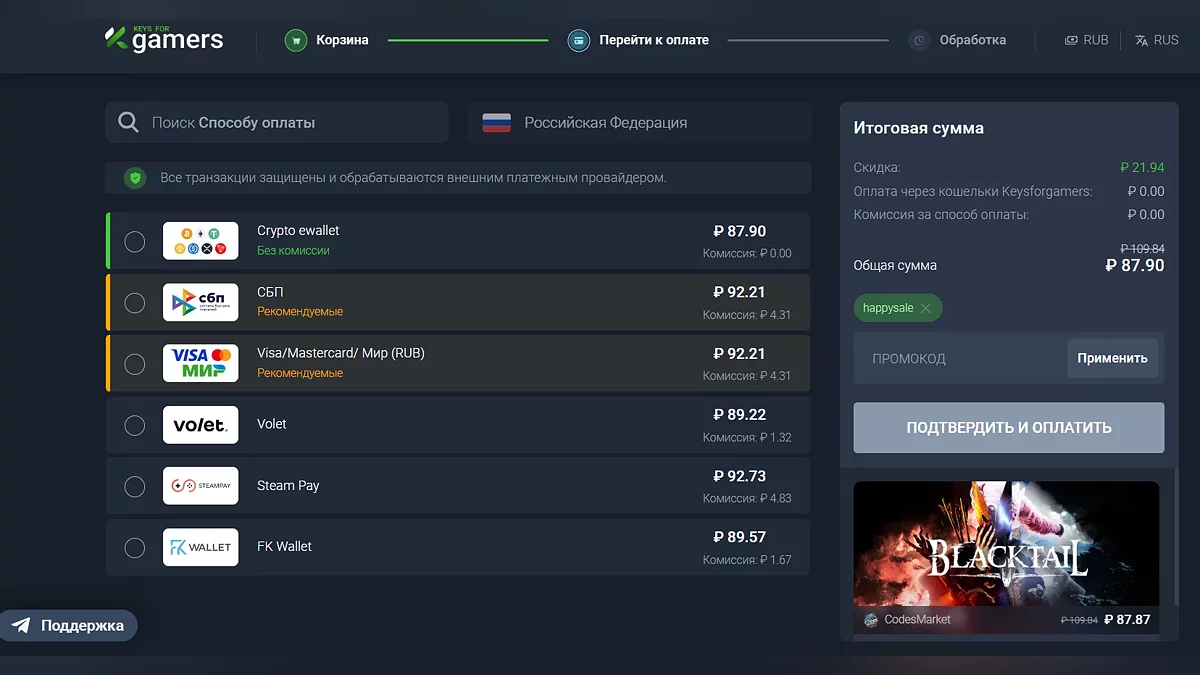This screenshot has width=1200, height=675.
Task: Open the RUB currency selector
Action: (1086, 41)
